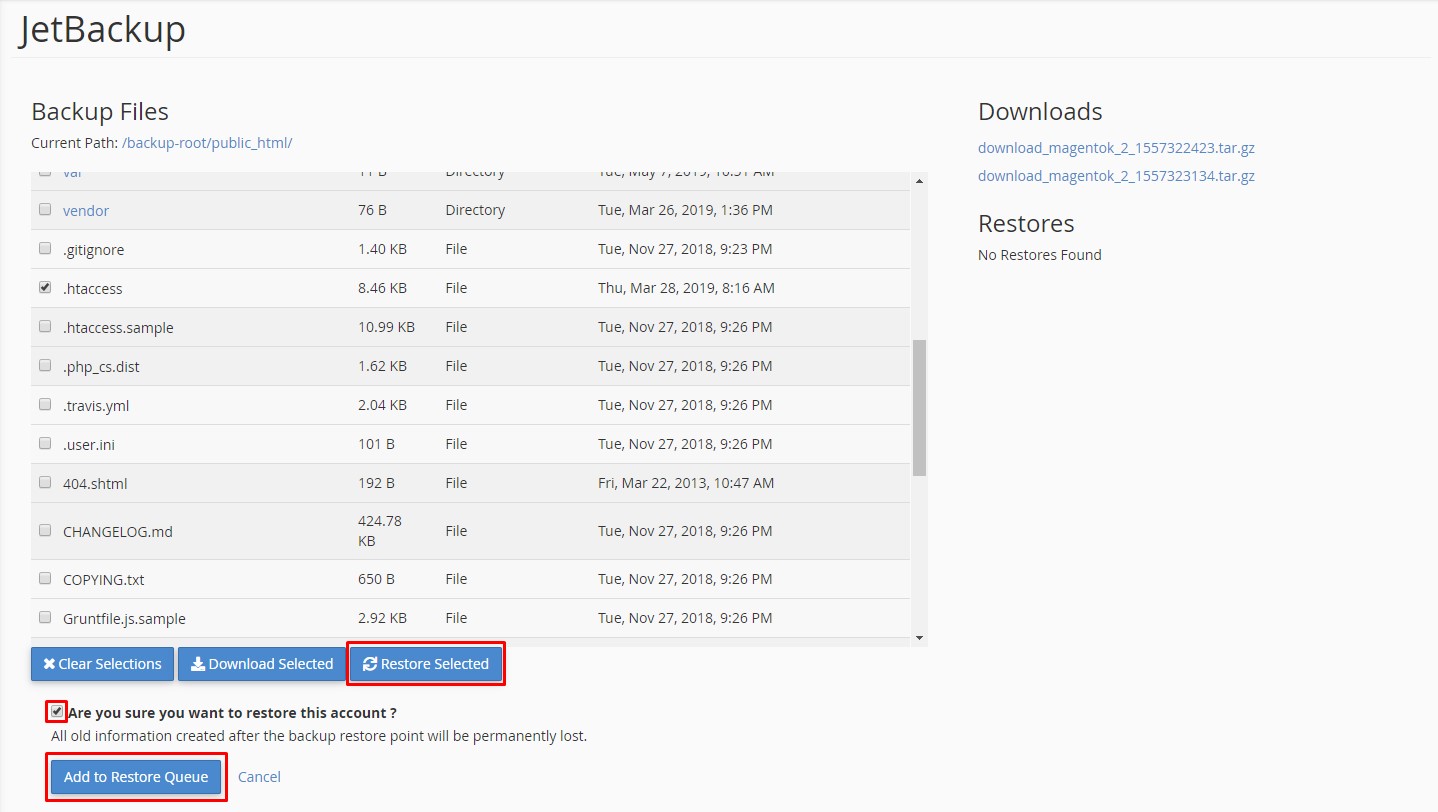
Task: Click the Restore Selected button
Action: coord(426,664)
